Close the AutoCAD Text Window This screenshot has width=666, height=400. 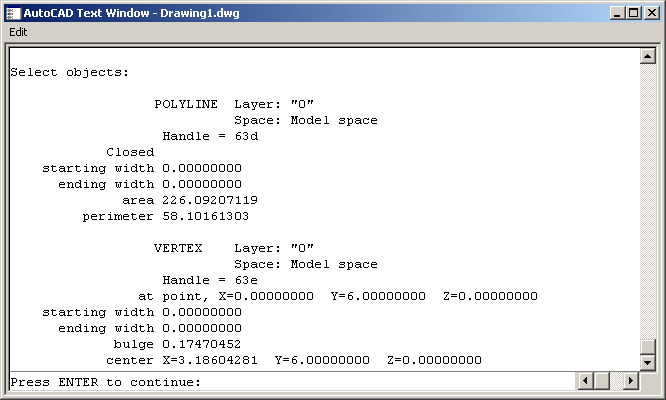click(649, 13)
